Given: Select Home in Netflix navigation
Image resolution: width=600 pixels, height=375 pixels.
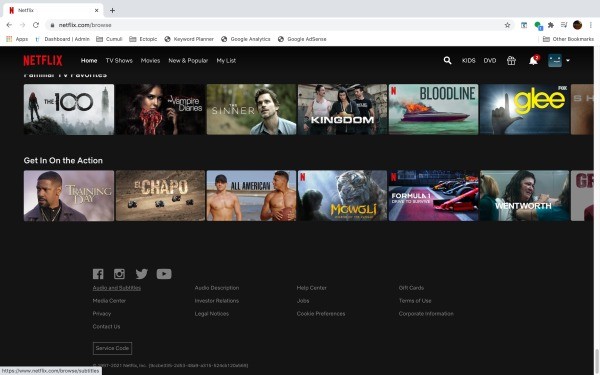Looking at the screenshot, I should coord(89,60).
